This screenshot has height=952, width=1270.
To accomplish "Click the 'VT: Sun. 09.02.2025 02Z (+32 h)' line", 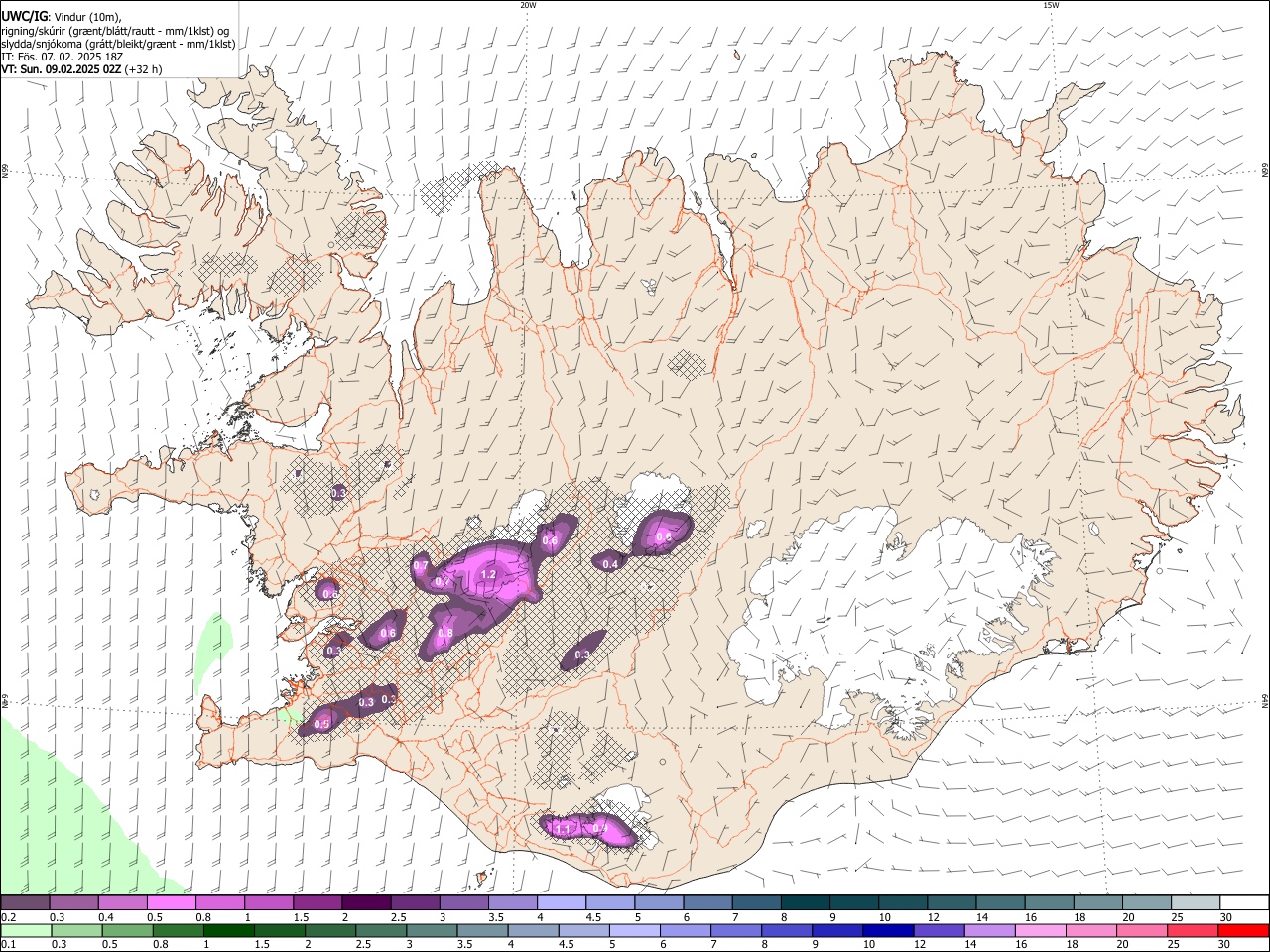I will 81,69.
